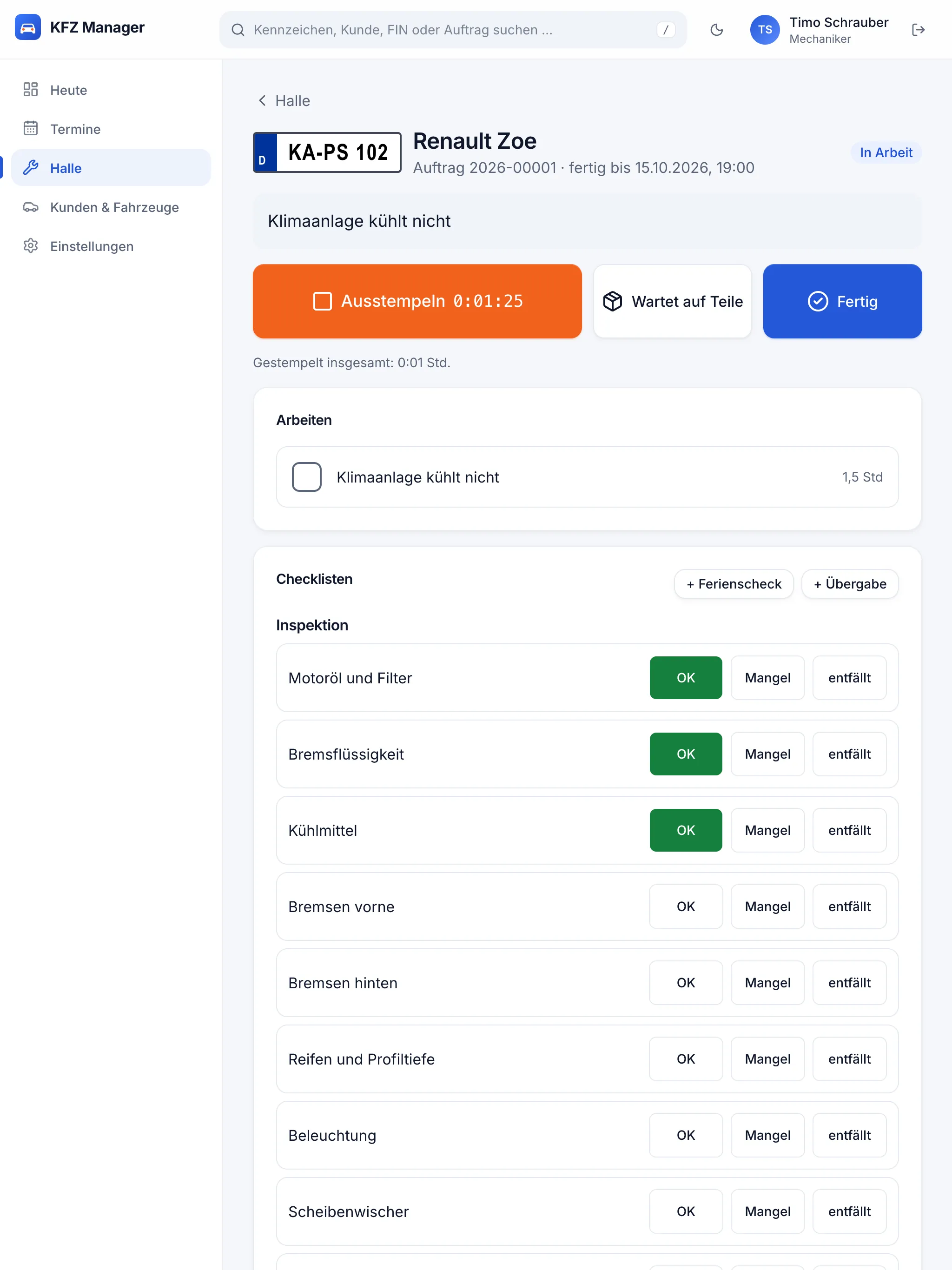Screen dimensions: 952x1270
Task: Click the Timo Schrauber user name
Action: pyautogui.click(x=838, y=22)
